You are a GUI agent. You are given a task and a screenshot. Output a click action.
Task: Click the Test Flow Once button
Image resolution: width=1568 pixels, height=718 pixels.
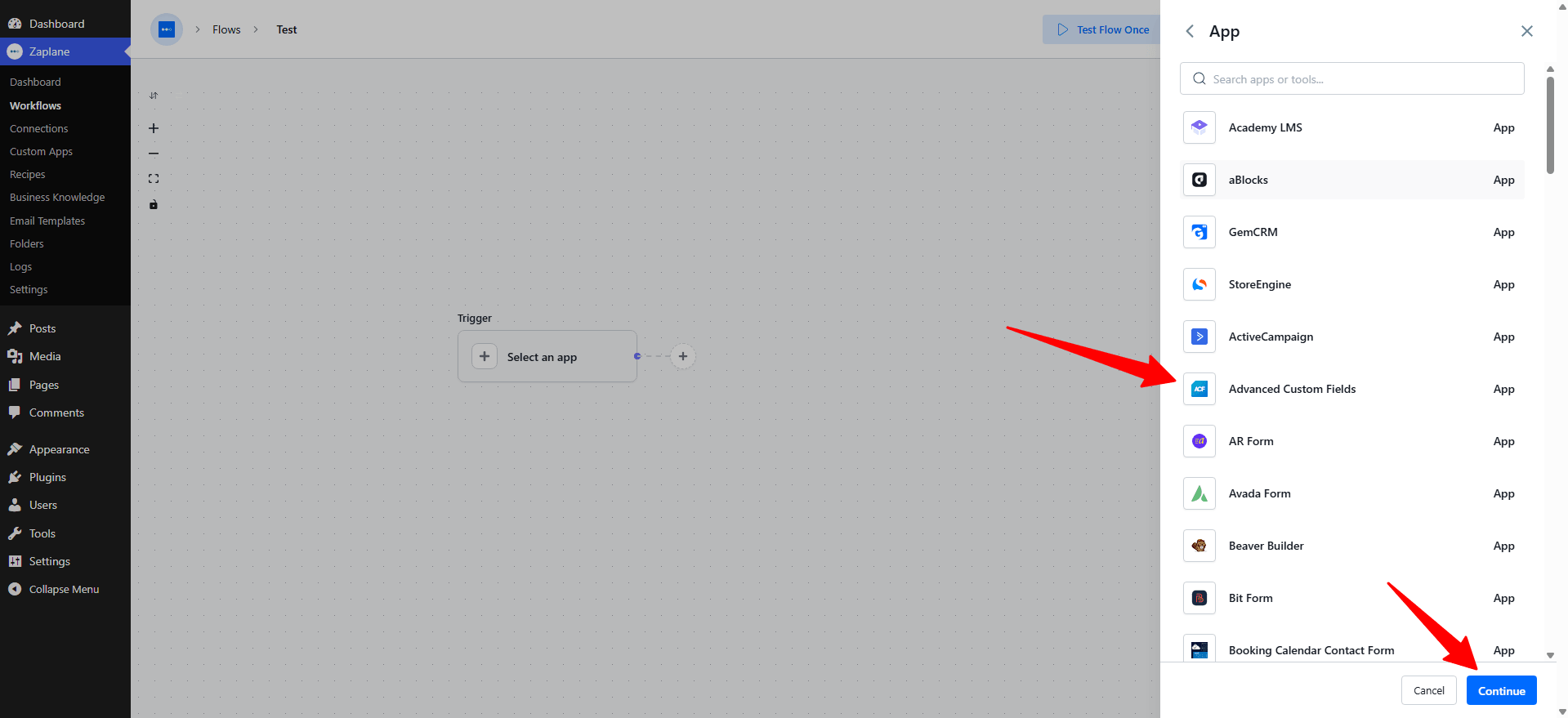tap(1102, 29)
